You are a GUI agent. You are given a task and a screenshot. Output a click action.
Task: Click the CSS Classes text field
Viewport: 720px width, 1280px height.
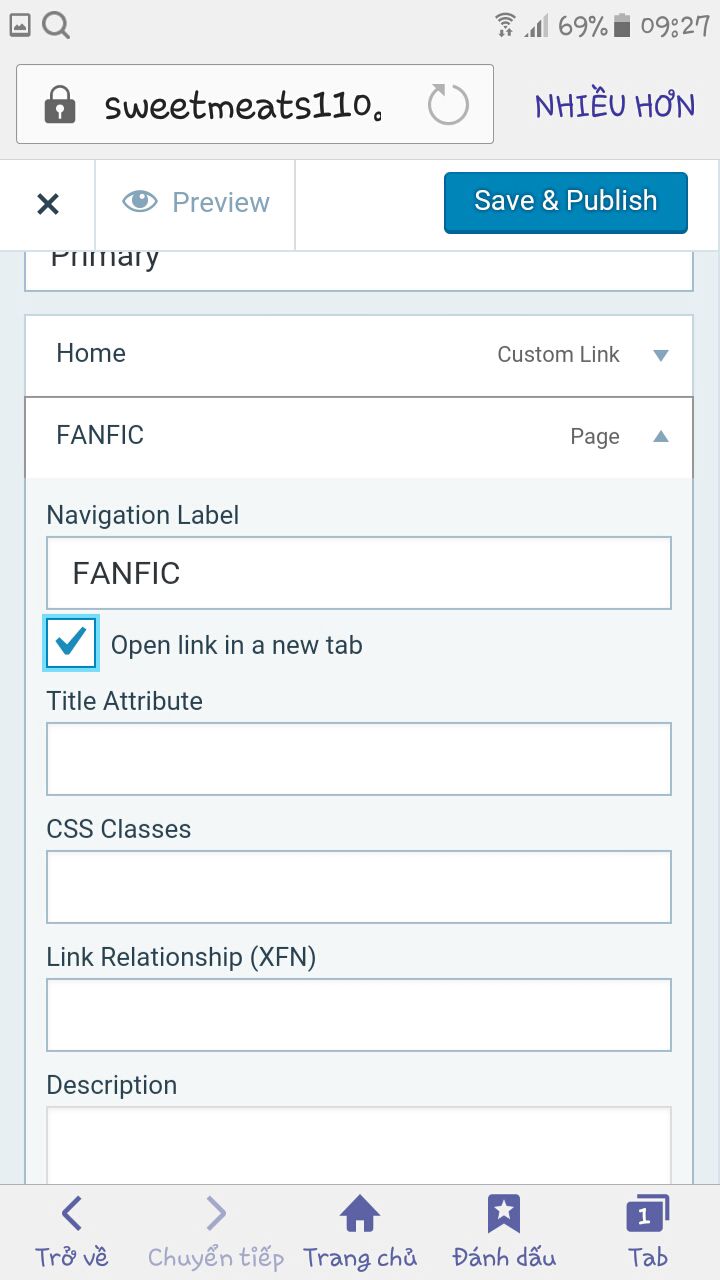click(359, 887)
